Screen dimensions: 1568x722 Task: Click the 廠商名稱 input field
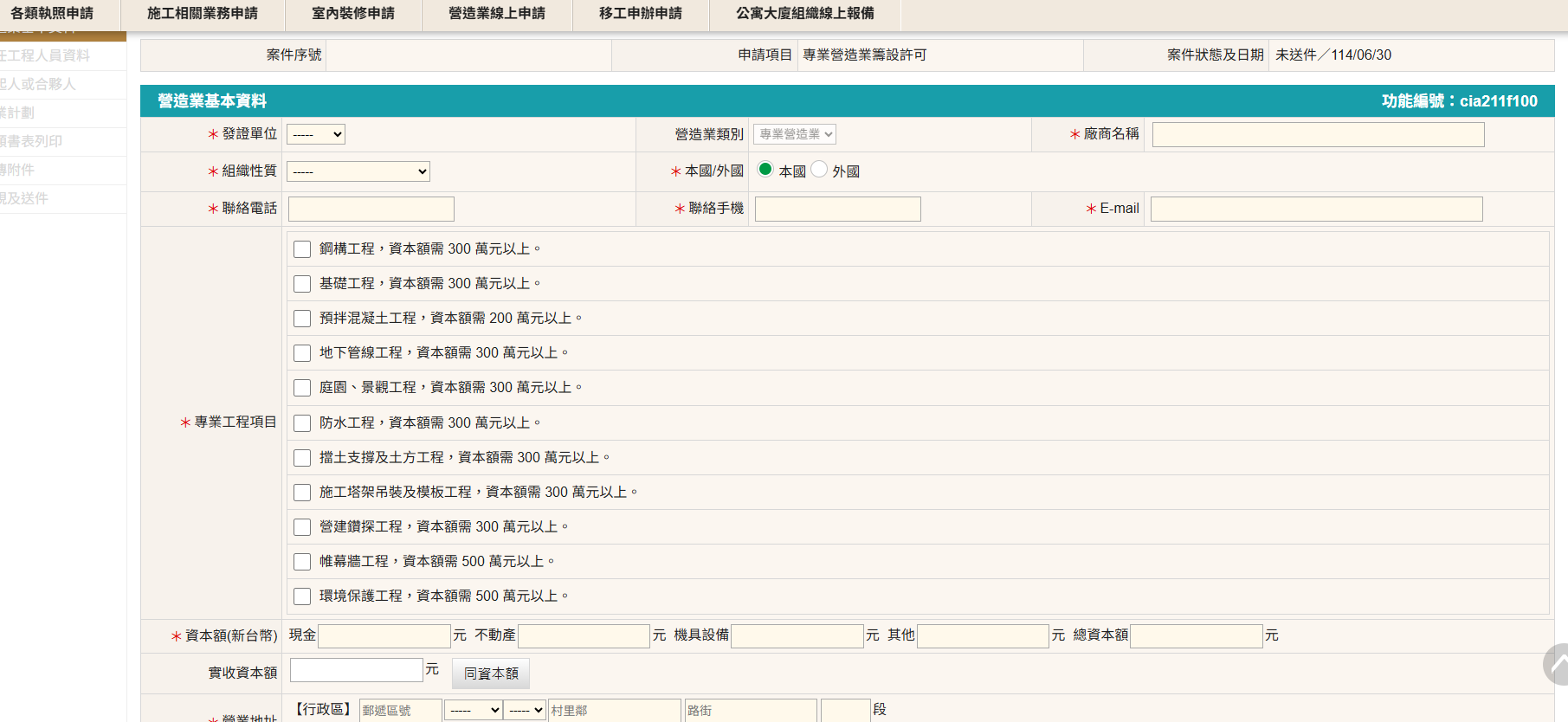(1318, 134)
